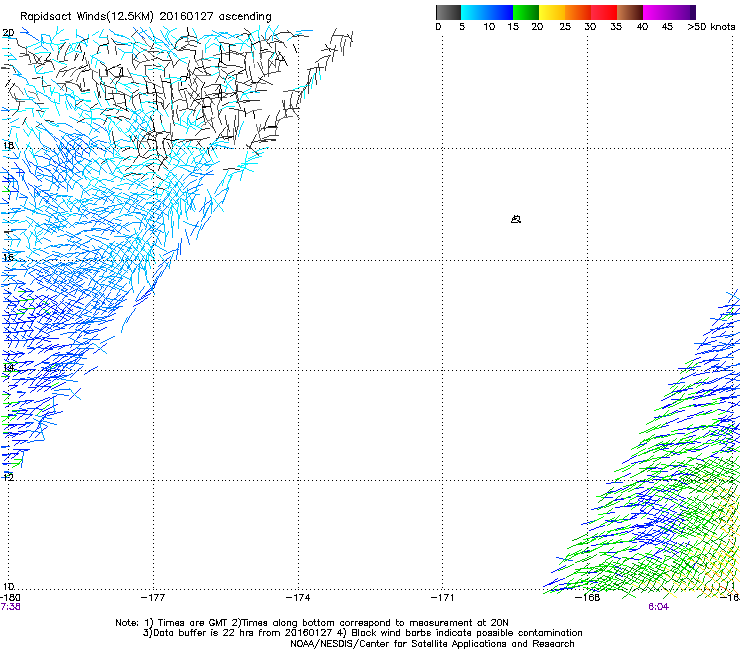
Task: Click the gray 0-5 knots legend swatch
Action: pos(448,12)
